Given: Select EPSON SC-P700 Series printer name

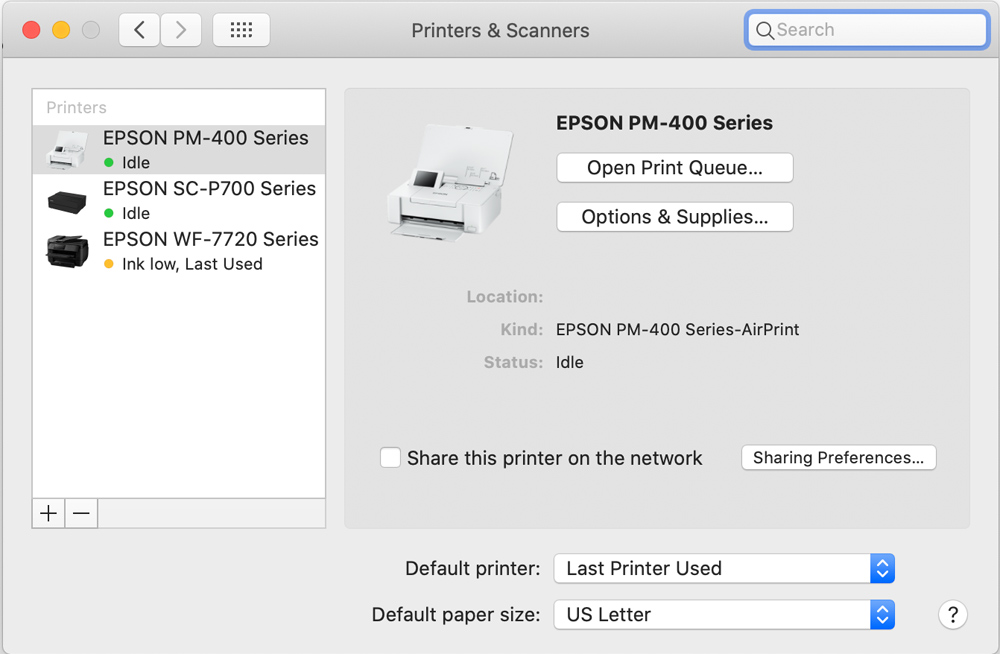Looking at the screenshot, I should point(209,189).
